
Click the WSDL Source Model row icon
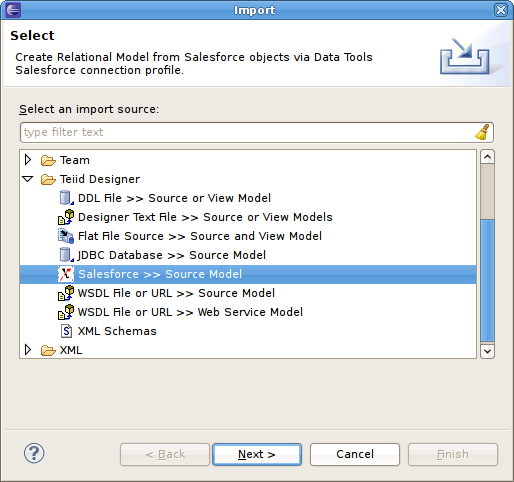click(66, 293)
